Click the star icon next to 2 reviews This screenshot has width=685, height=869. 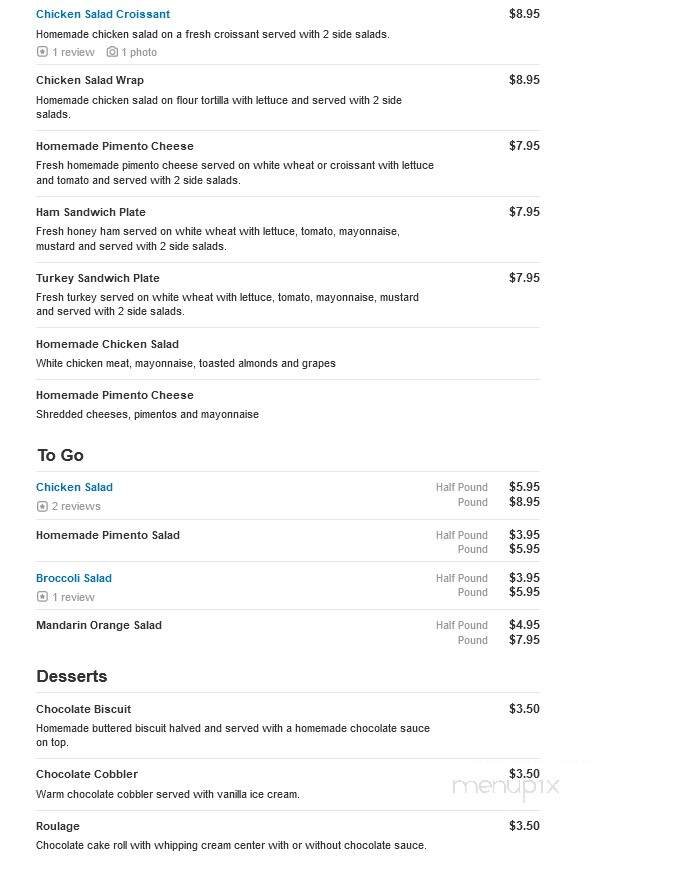click(x=42, y=506)
